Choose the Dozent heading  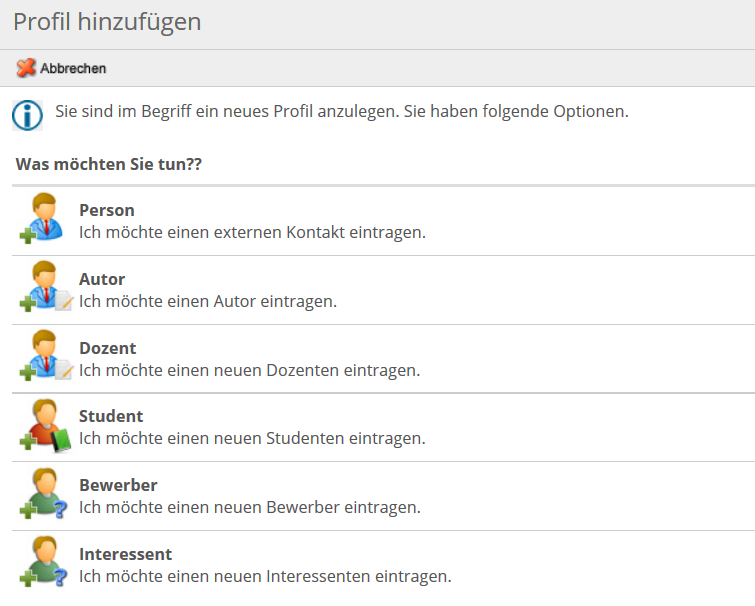click(108, 348)
